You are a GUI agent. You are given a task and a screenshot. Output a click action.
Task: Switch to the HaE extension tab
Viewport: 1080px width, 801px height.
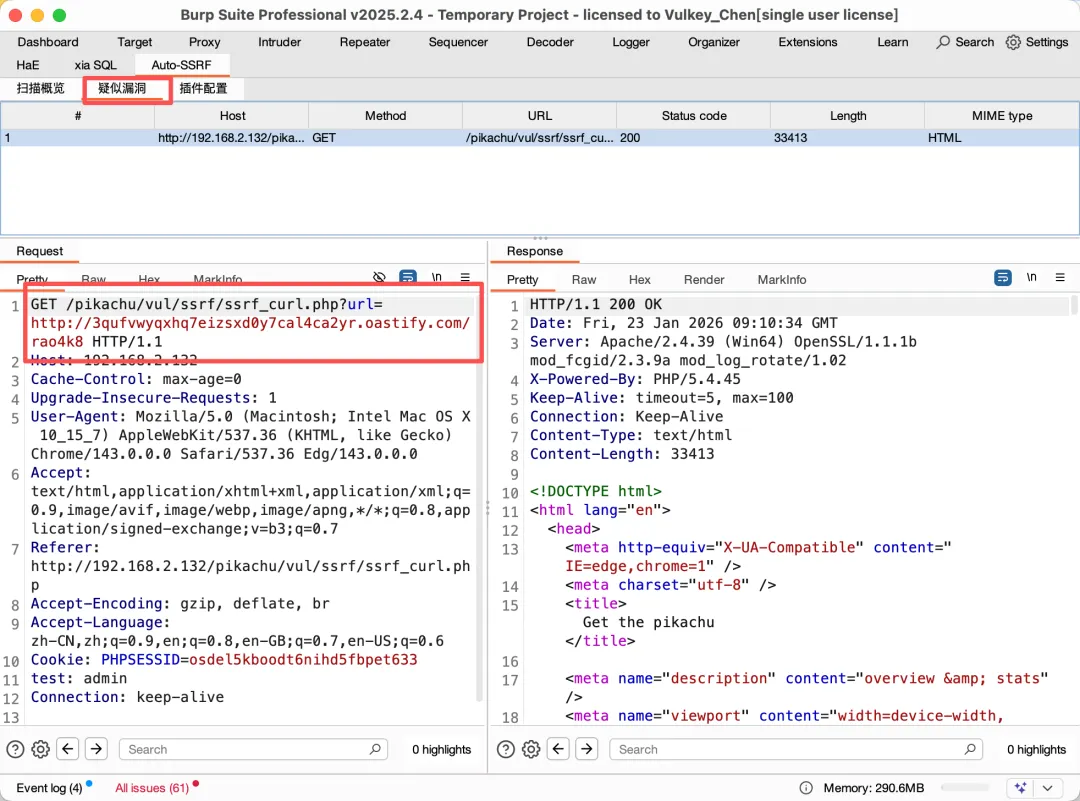click(x=28, y=65)
